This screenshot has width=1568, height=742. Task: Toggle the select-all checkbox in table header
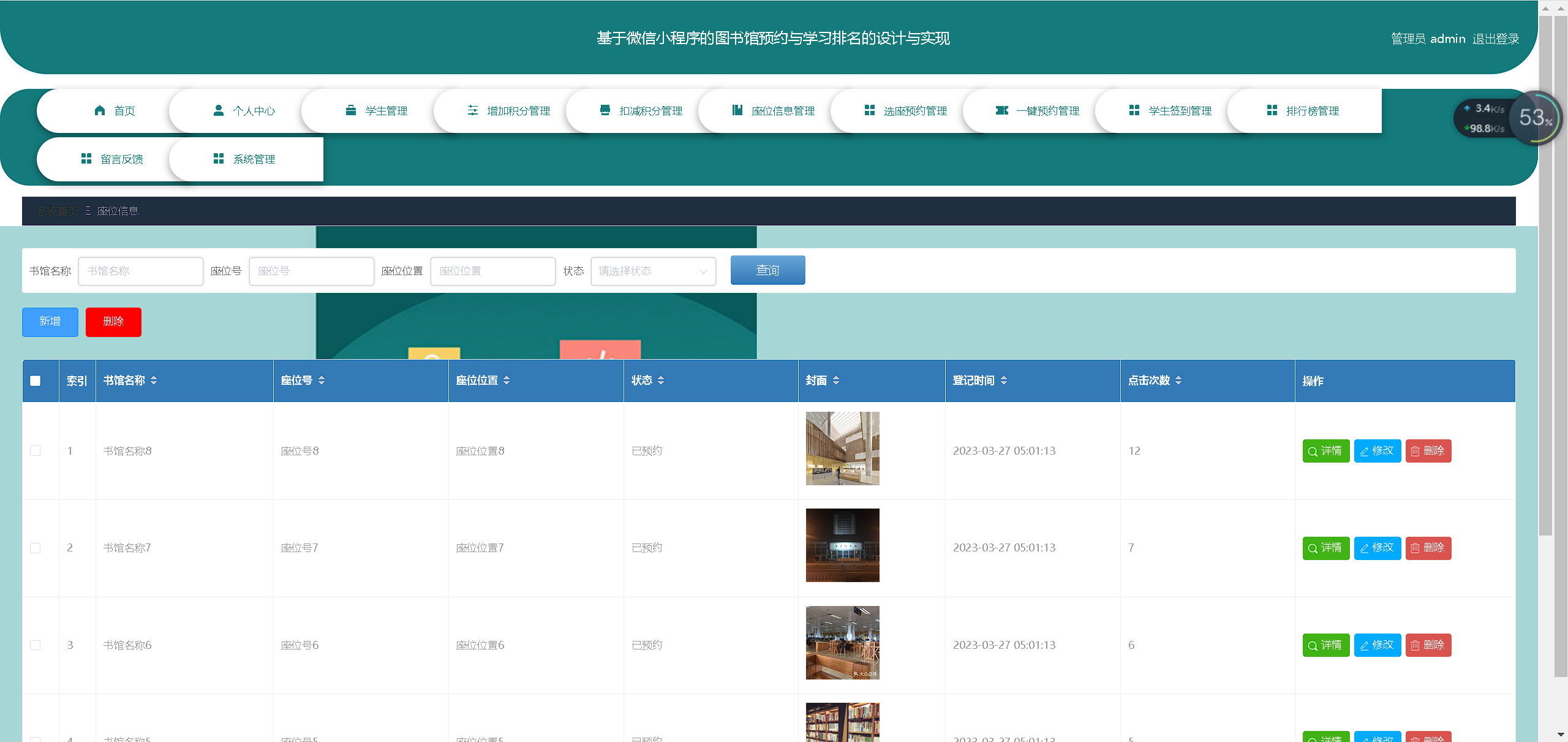pos(36,380)
